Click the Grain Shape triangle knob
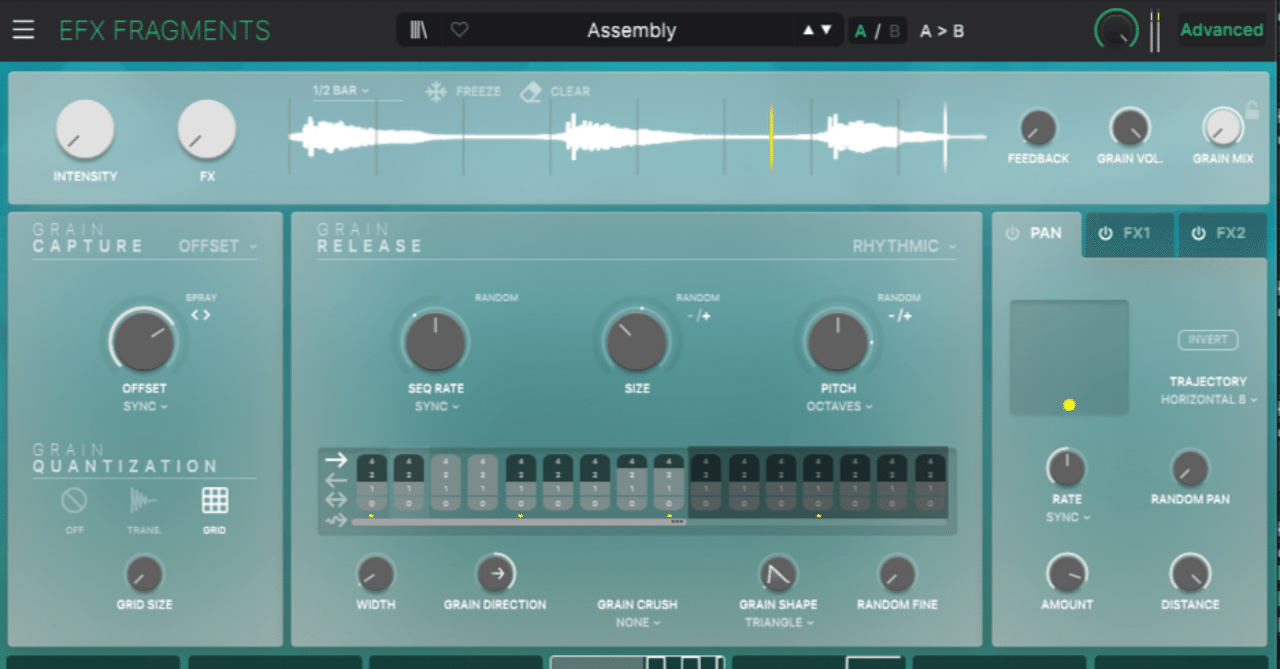Screen dimensions: 1280x669 778,573
